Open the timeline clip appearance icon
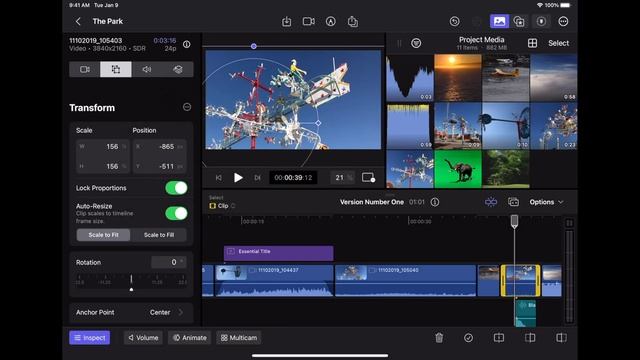The image size is (640, 360). click(513, 202)
